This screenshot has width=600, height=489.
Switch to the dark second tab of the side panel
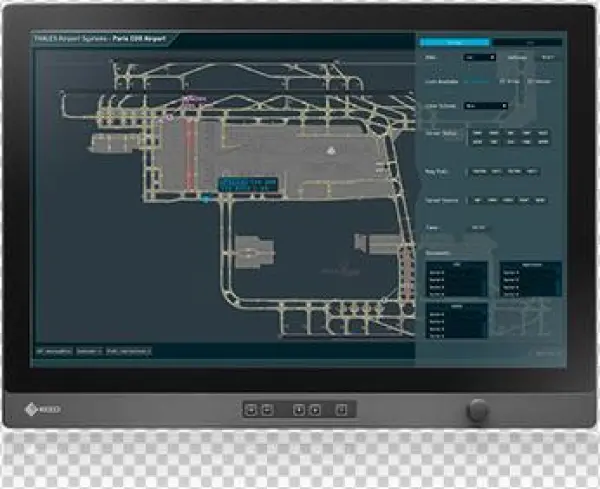click(527, 42)
